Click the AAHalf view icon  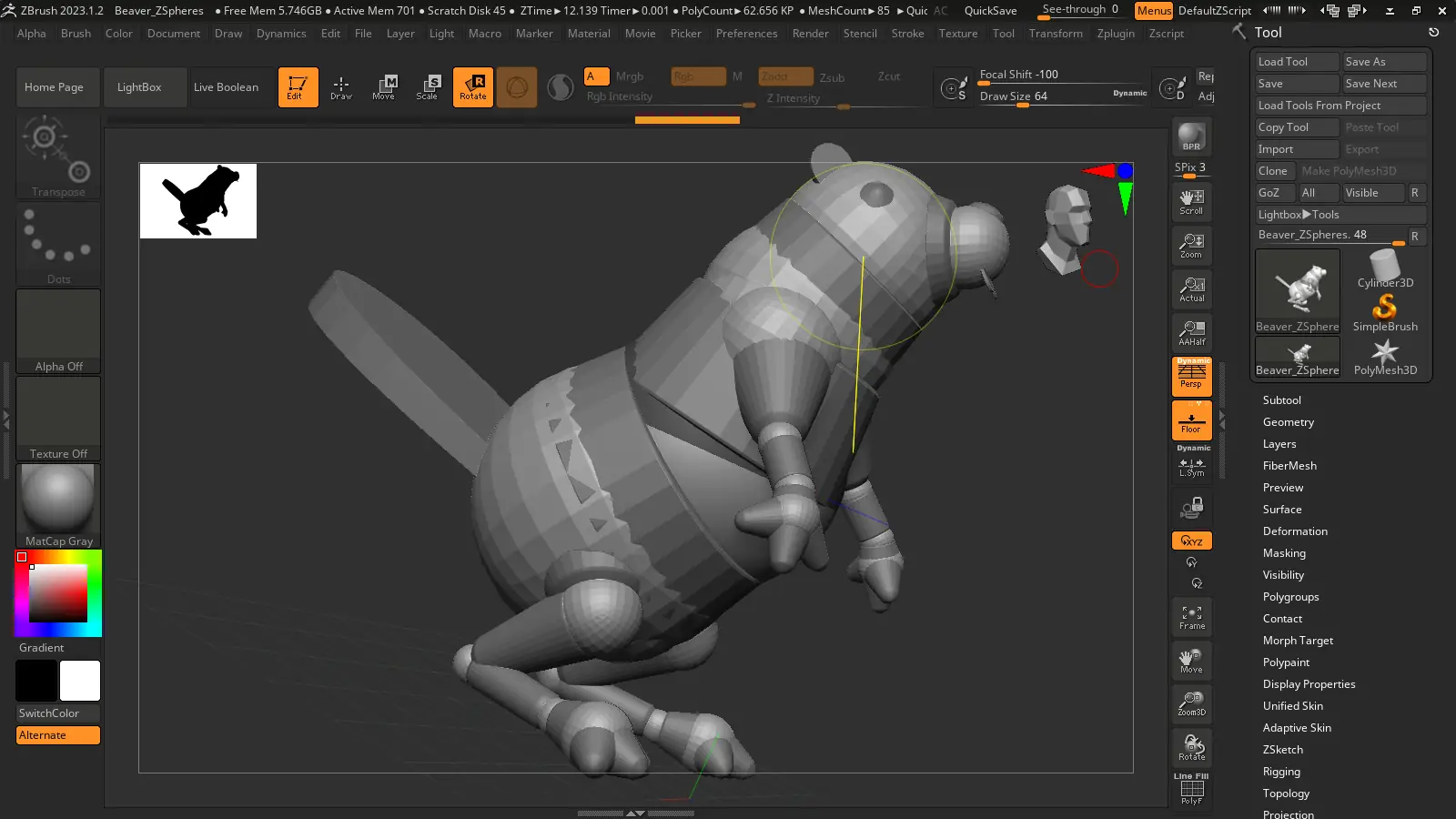pyautogui.click(x=1191, y=332)
